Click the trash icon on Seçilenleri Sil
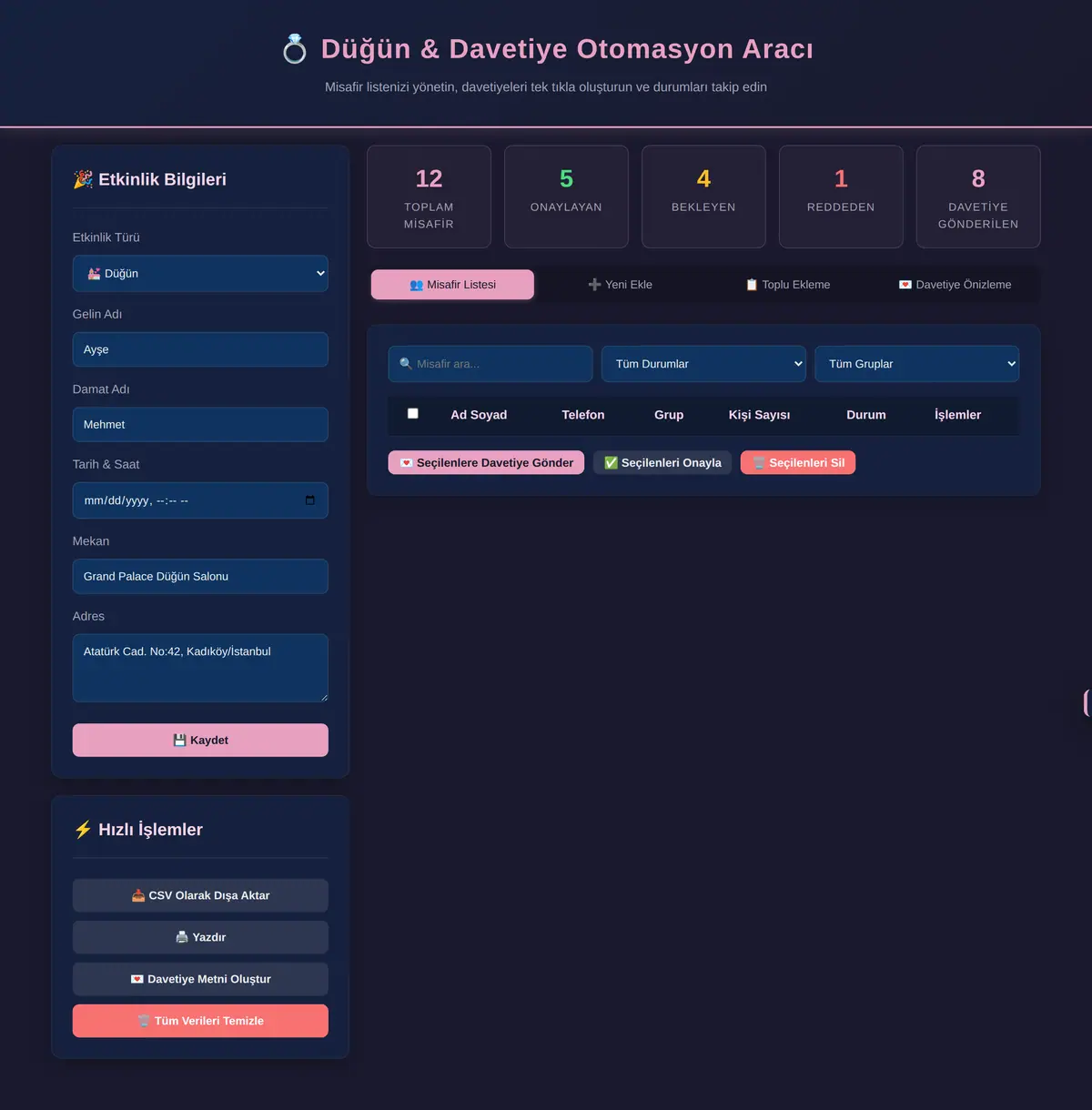This screenshot has height=1110, width=1092. [759, 463]
